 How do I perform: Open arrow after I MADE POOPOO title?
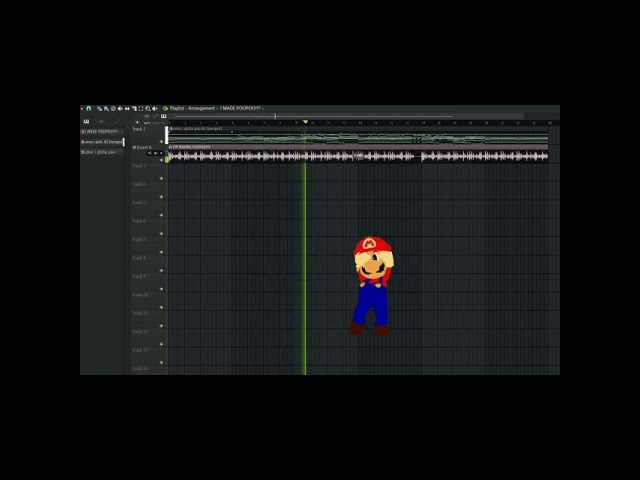coord(263,109)
